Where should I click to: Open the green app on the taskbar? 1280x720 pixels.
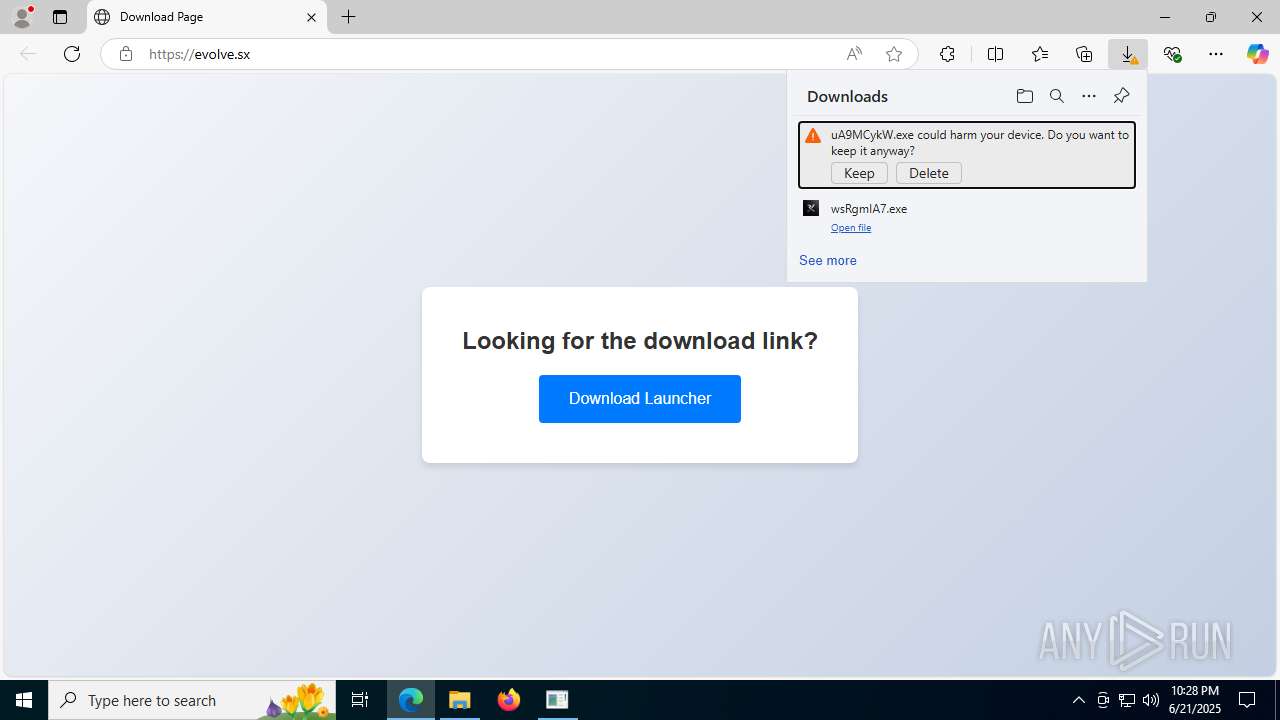coord(557,700)
